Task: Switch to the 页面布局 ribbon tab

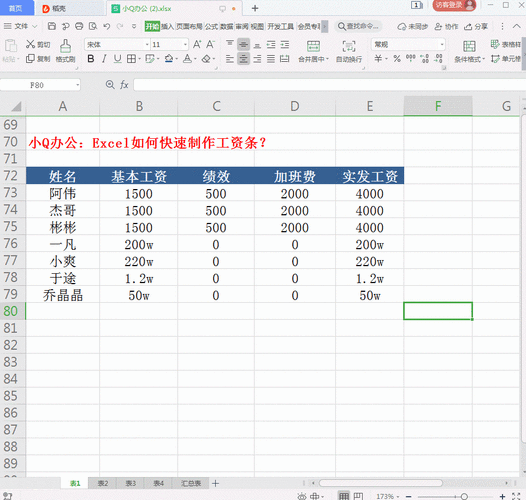Action: tap(190, 26)
